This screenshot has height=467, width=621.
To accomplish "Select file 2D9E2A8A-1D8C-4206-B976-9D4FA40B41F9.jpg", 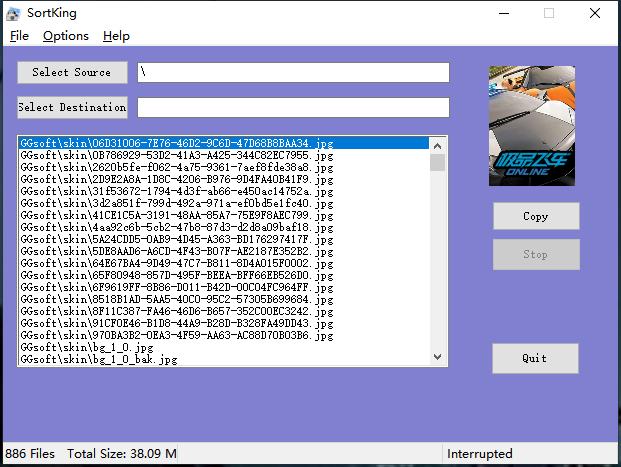I will [x=224, y=179].
